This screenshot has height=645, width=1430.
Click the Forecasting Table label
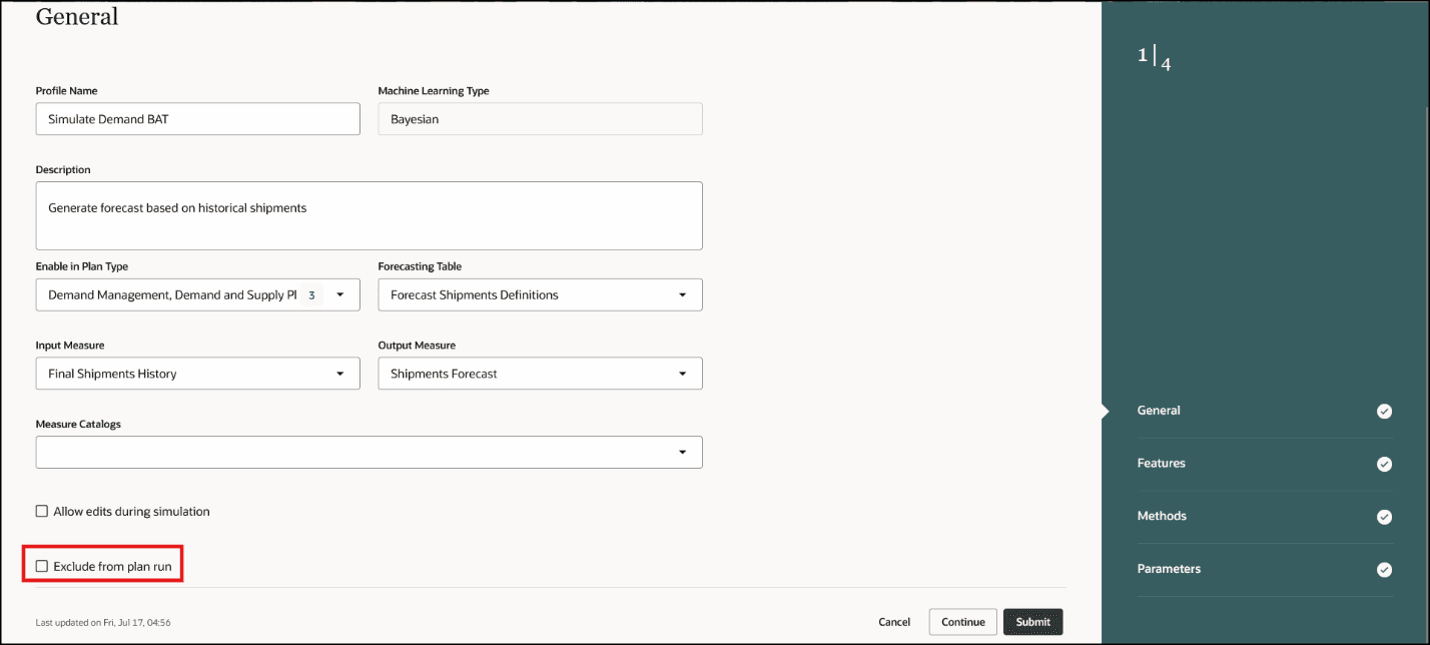[x=420, y=267]
